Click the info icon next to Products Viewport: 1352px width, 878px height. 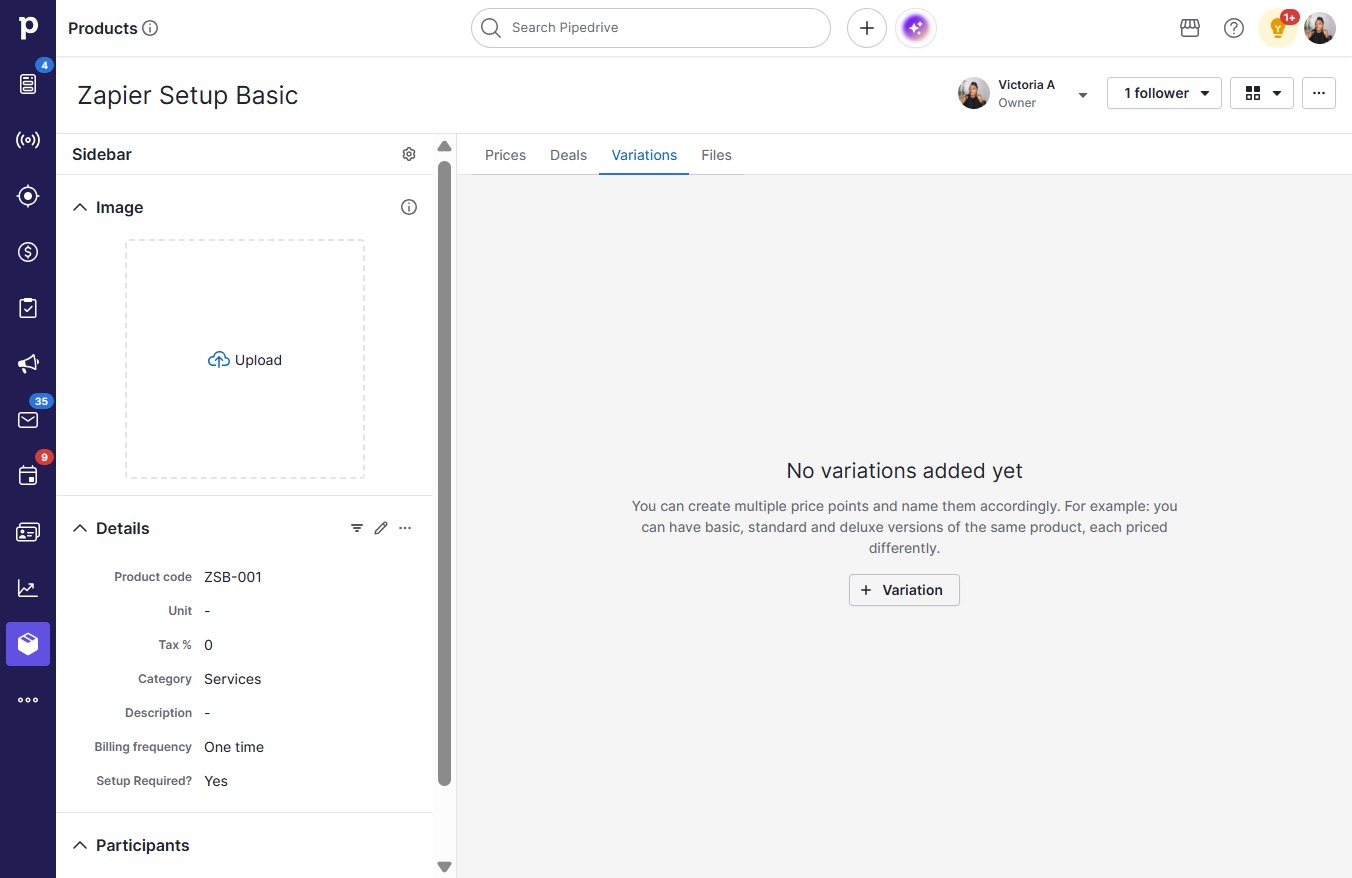pos(151,28)
